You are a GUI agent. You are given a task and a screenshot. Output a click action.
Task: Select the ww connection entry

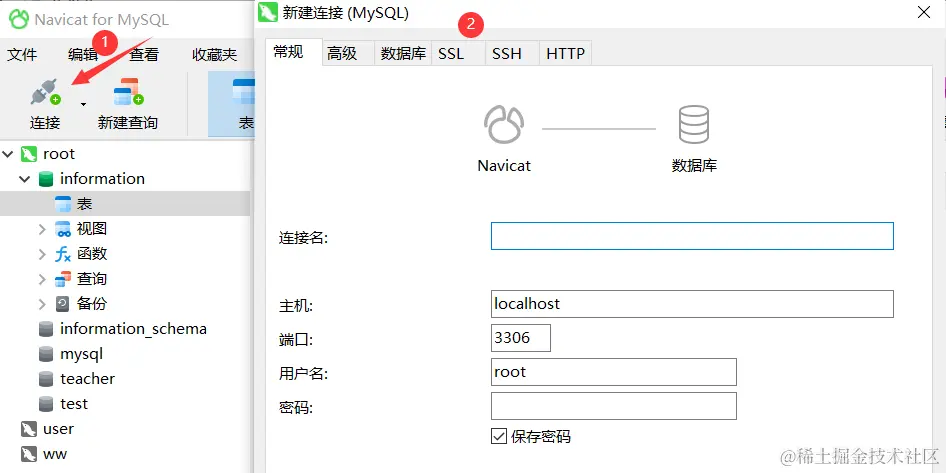click(55, 454)
